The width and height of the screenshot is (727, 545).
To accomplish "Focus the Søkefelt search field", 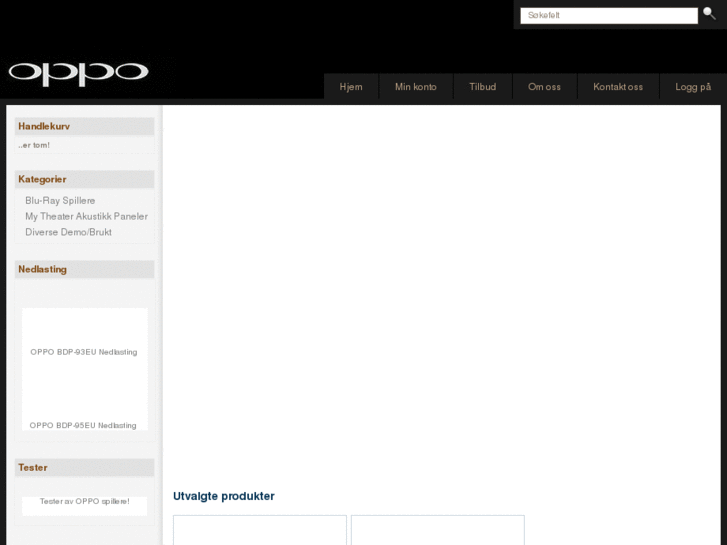I will point(609,15).
